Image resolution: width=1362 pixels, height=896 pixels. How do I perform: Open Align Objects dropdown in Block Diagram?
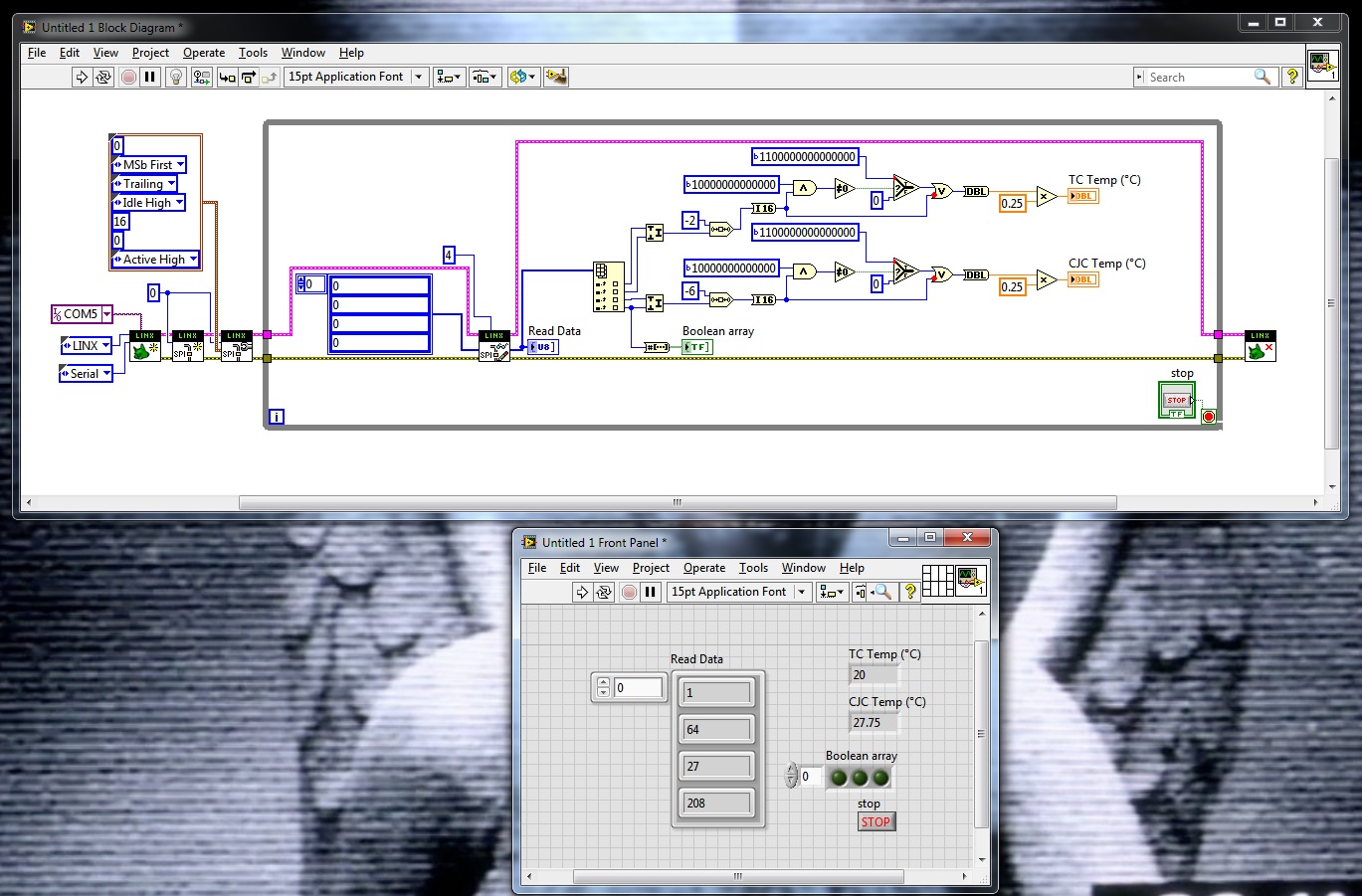449,77
